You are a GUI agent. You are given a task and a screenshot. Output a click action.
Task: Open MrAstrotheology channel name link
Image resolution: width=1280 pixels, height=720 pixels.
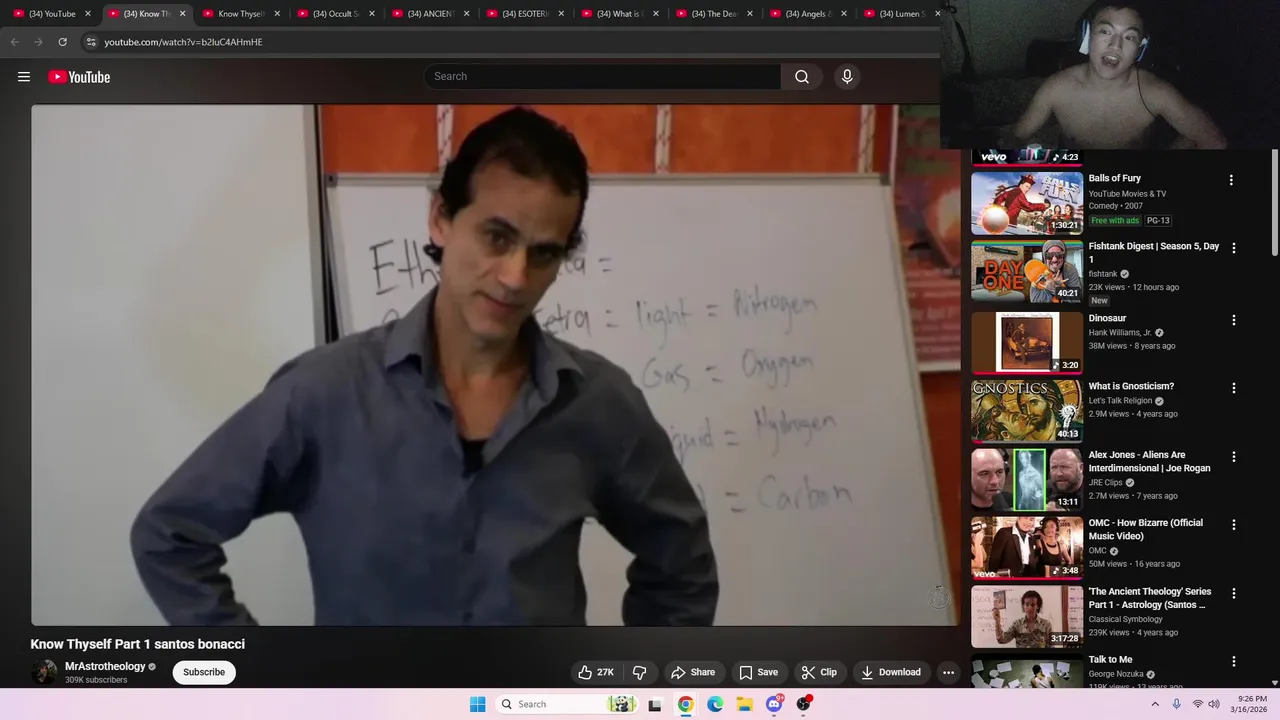coord(105,666)
